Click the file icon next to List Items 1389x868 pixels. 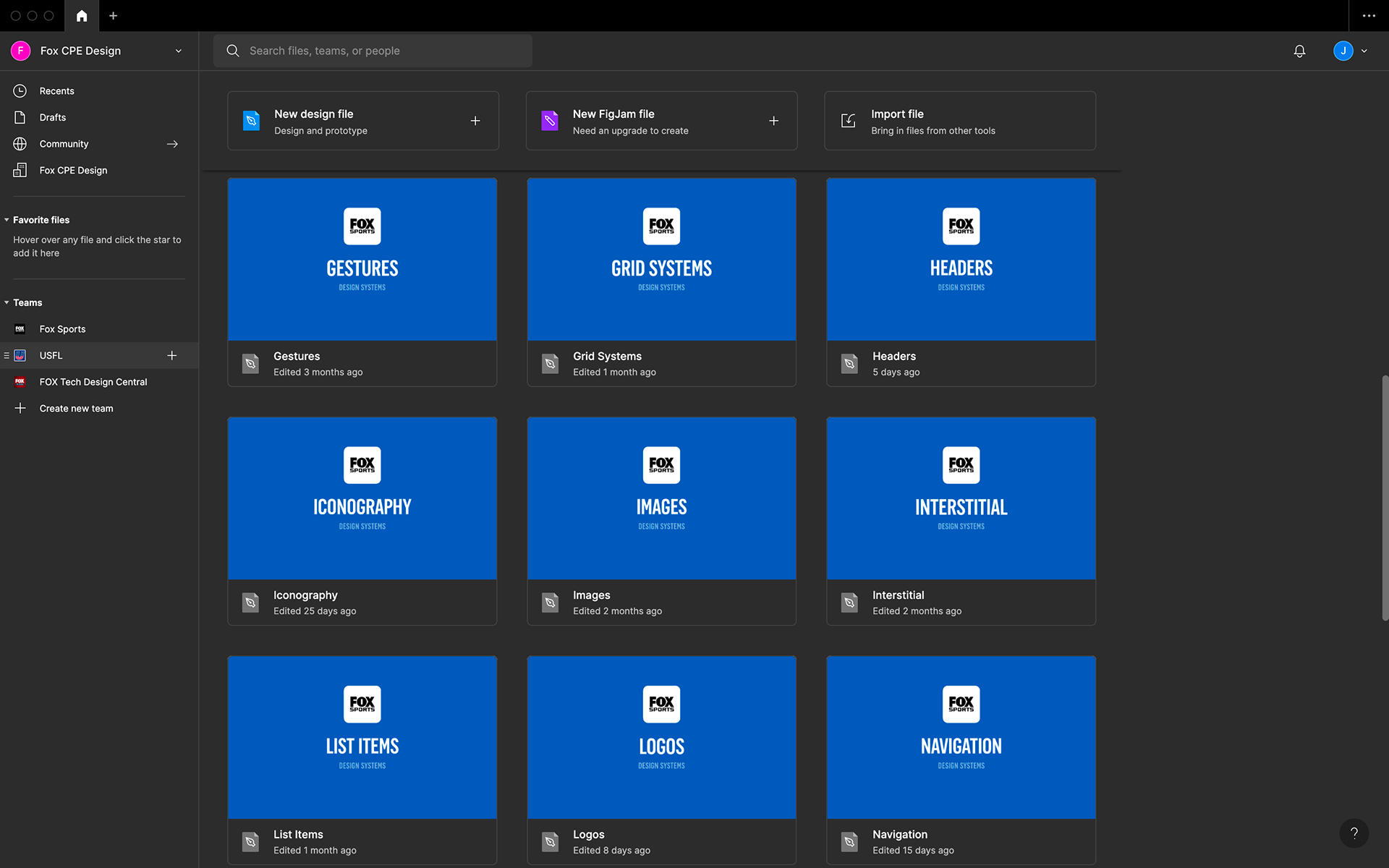click(x=250, y=841)
